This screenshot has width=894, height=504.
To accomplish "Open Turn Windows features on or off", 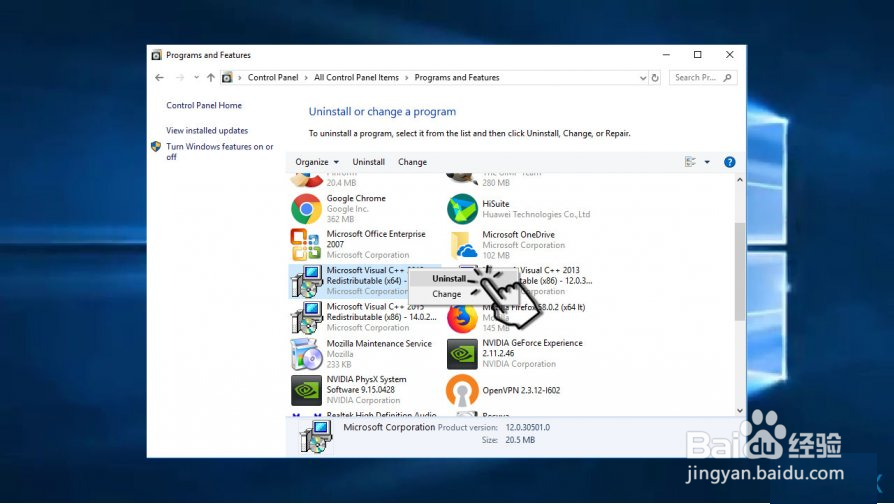I will (x=220, y=152).
